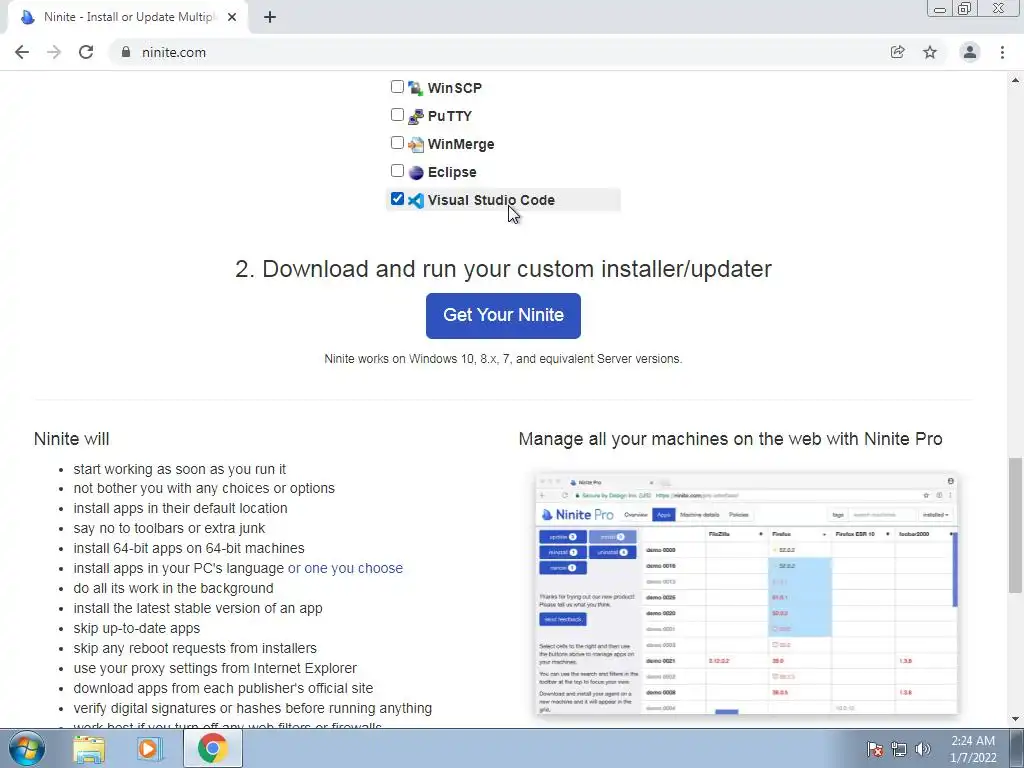The width and height of the screenshot is (1024, 768).
Task: Click 'skip any reboot requests from installers'
Action: point(195,648)
